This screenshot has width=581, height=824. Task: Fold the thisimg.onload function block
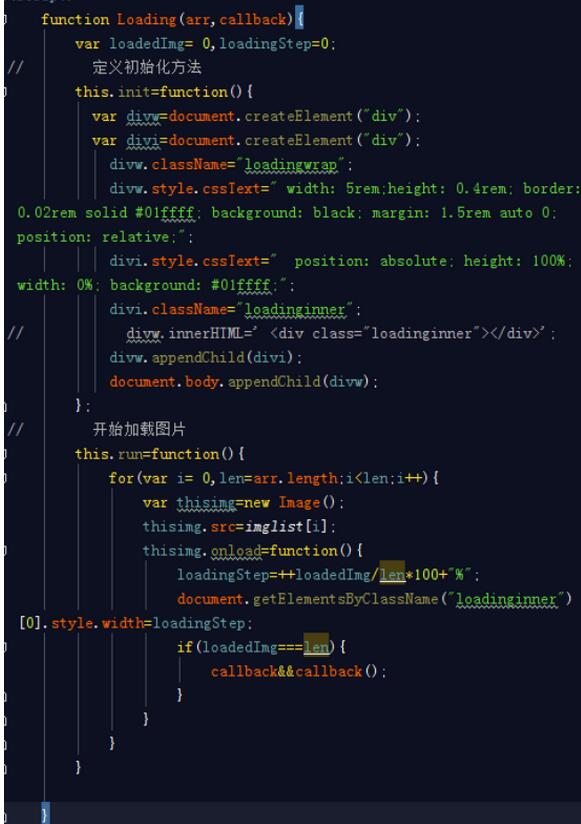click(5, 551)
